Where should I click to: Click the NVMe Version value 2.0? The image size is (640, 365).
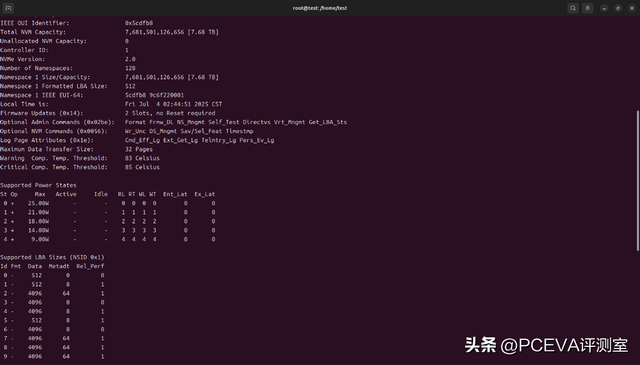coord(130,59)
